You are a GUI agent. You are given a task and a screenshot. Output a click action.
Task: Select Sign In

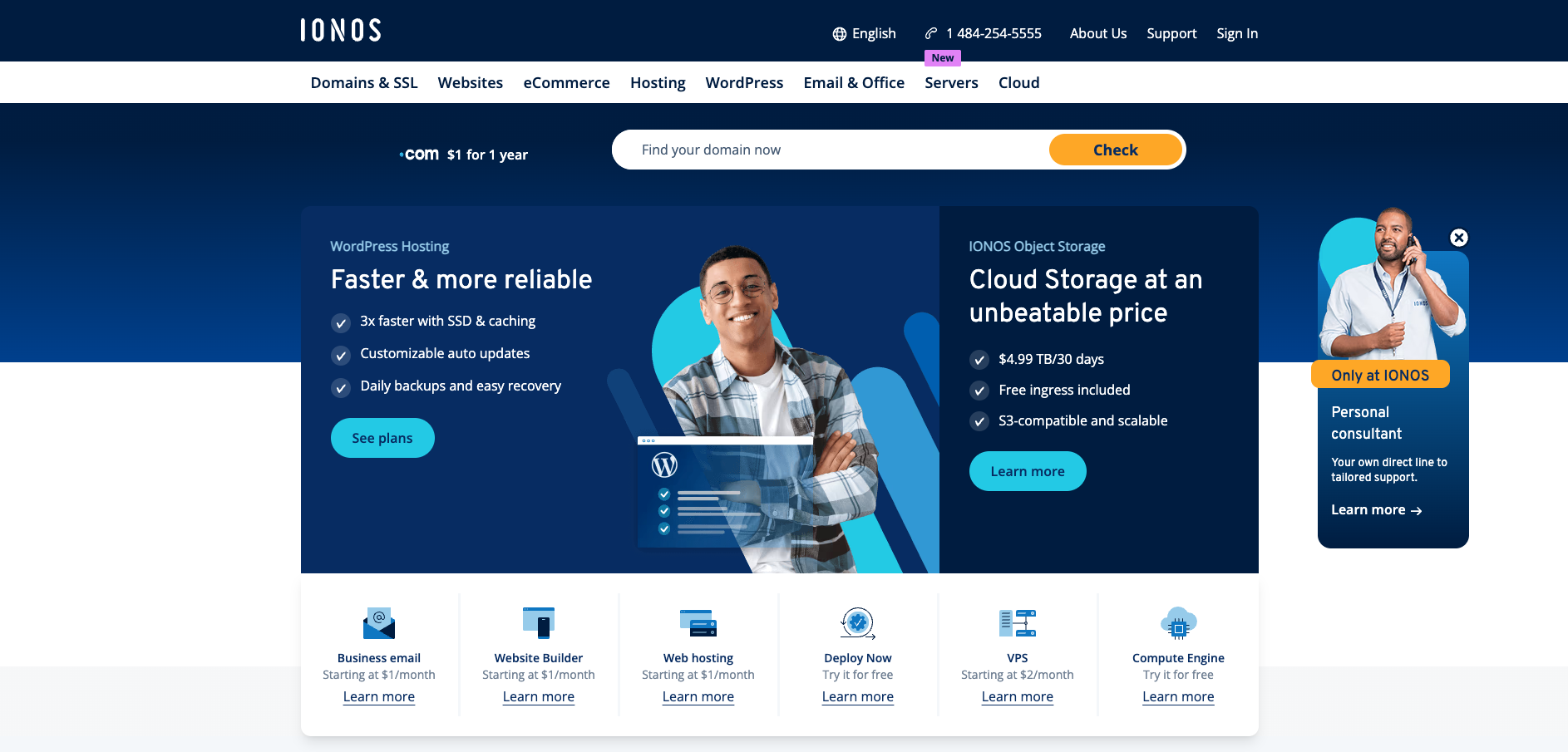pyautogui.click(x=1237, y=33)
